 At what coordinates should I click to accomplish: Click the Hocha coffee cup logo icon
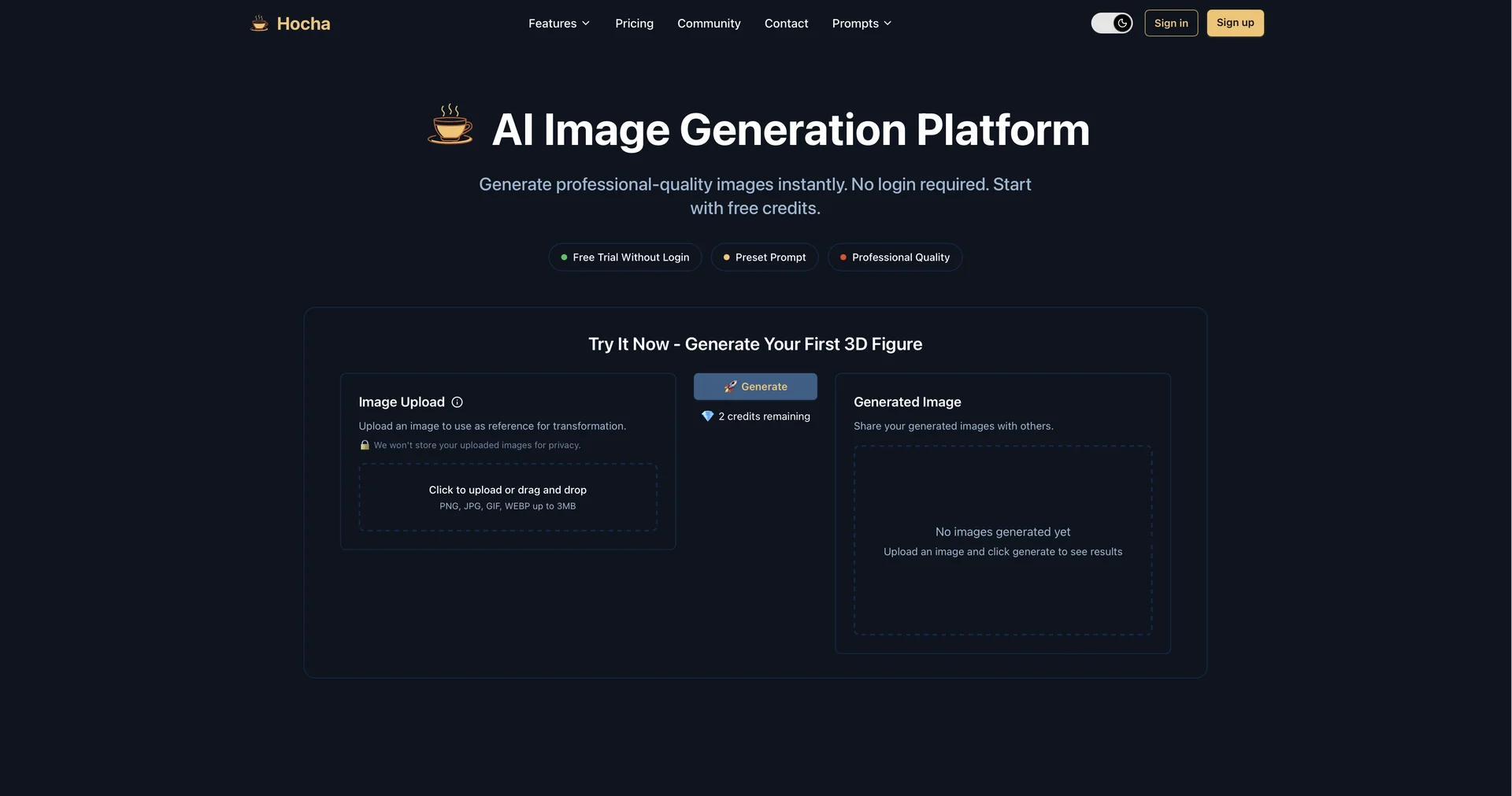click(x=259, y=24)
